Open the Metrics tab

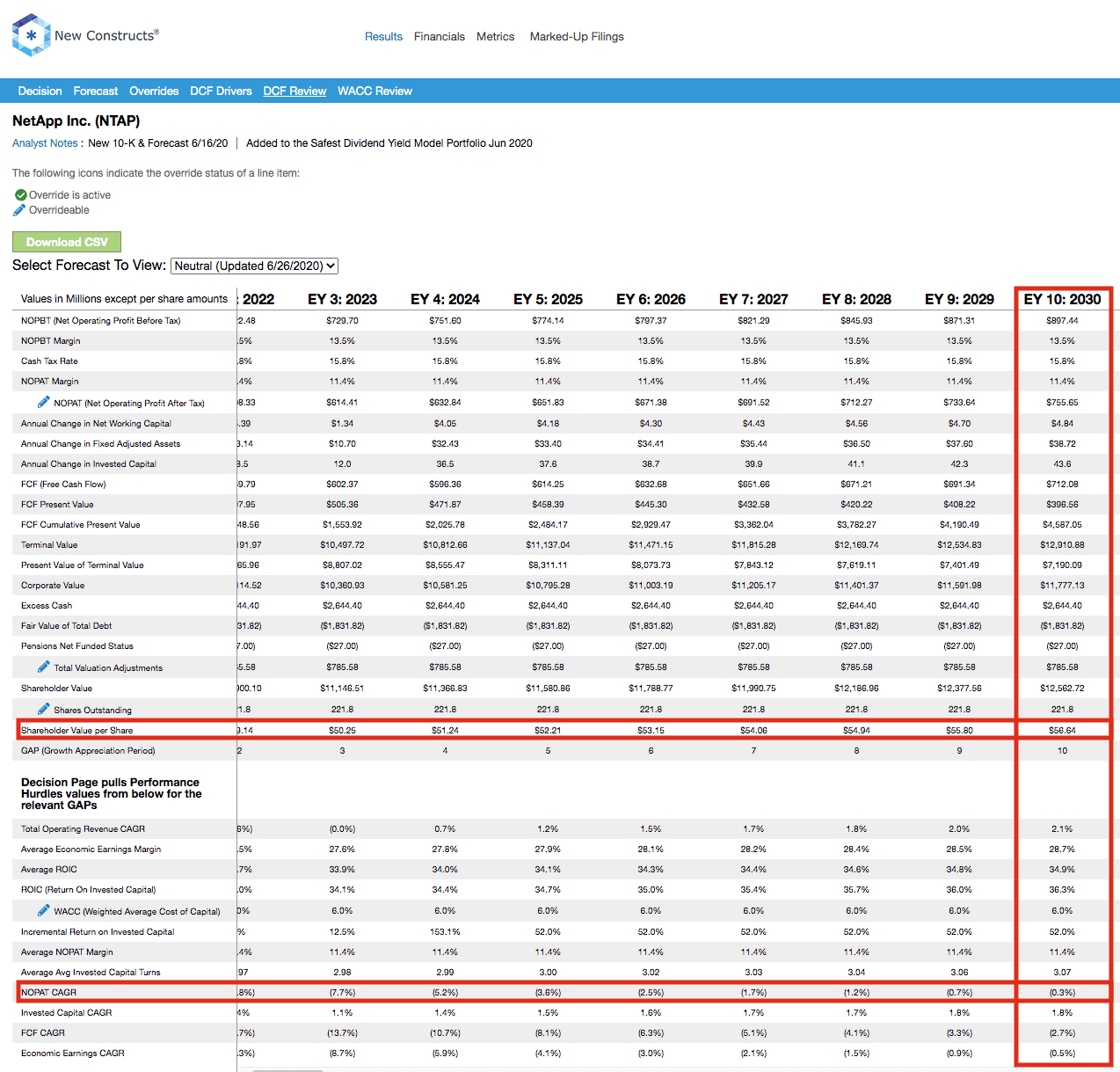tap(495, 37)
